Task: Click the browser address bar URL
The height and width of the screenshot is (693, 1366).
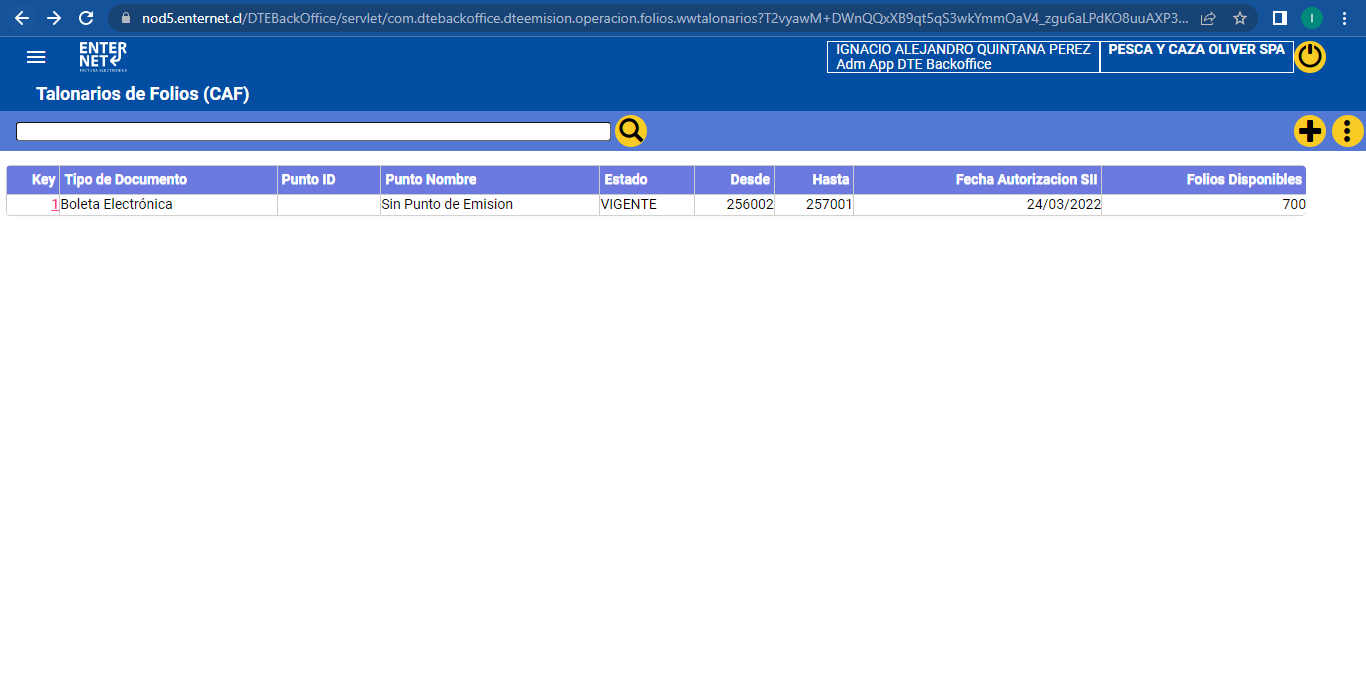Action: [x=660, y=18]
